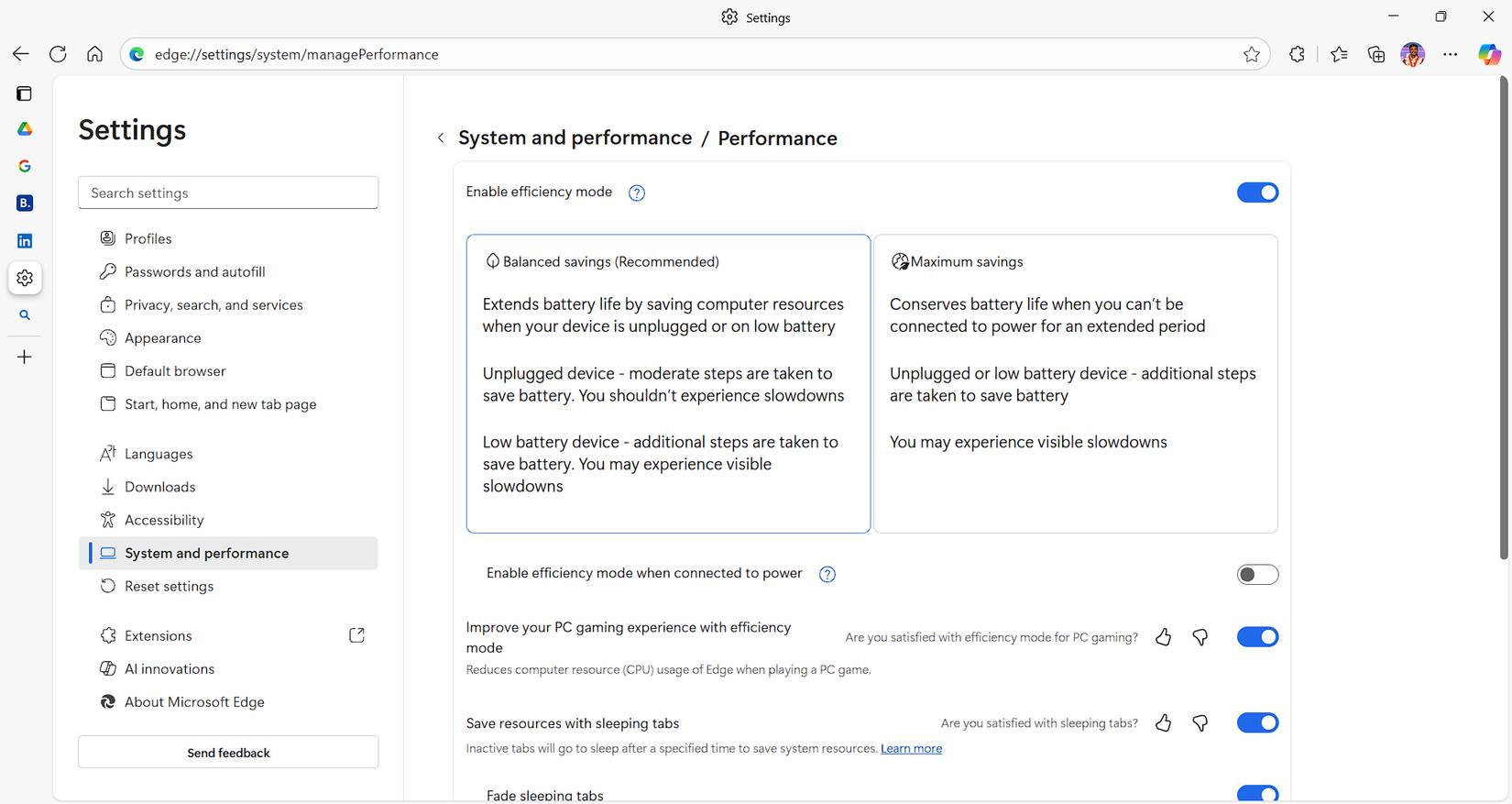Open the Appearance settings section
1512x804 pixels.
tap(162, 338)
